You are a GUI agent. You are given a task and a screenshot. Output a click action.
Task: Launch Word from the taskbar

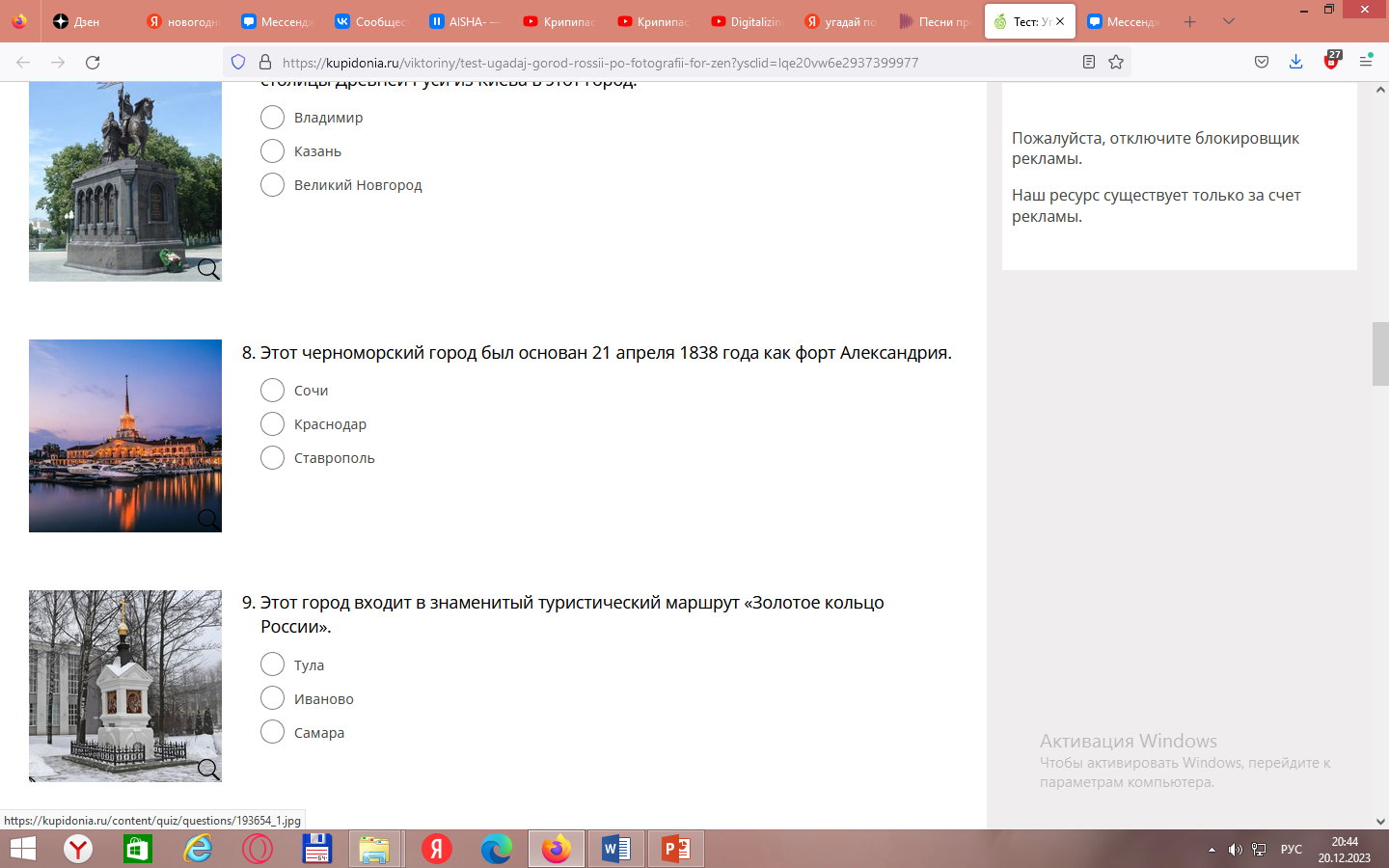pos(616,850)
